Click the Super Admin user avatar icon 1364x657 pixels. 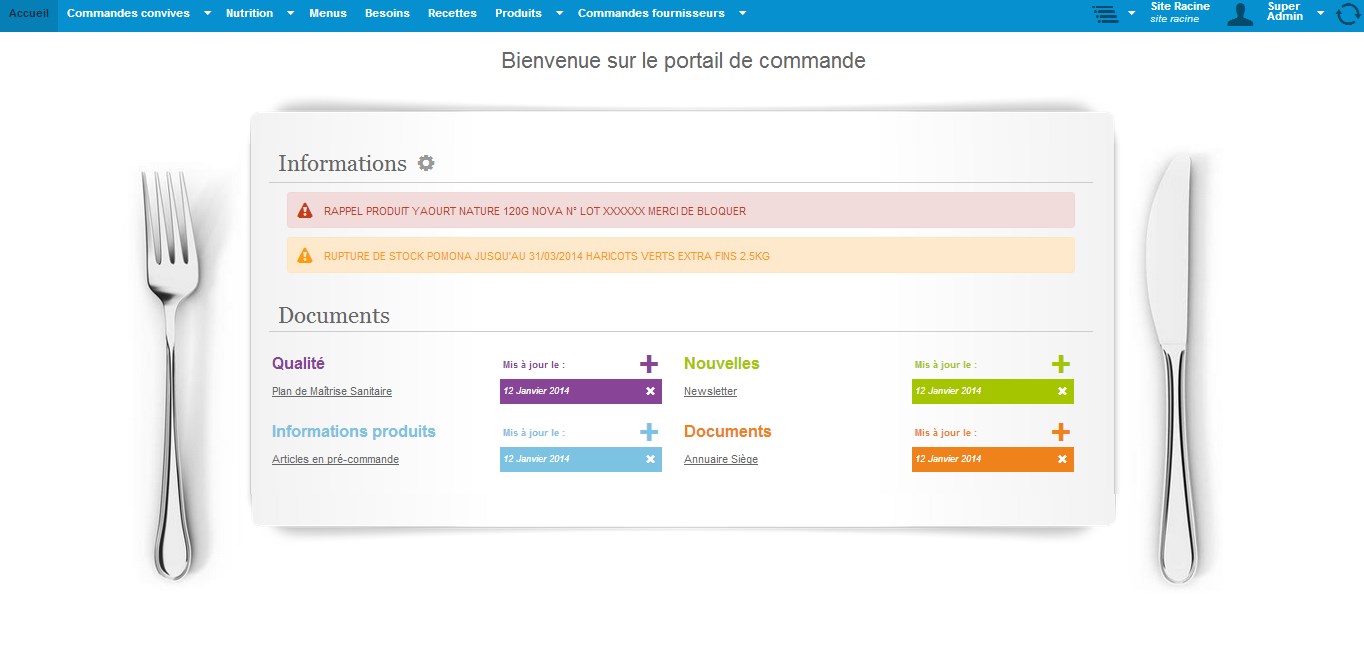[1240, 14]
